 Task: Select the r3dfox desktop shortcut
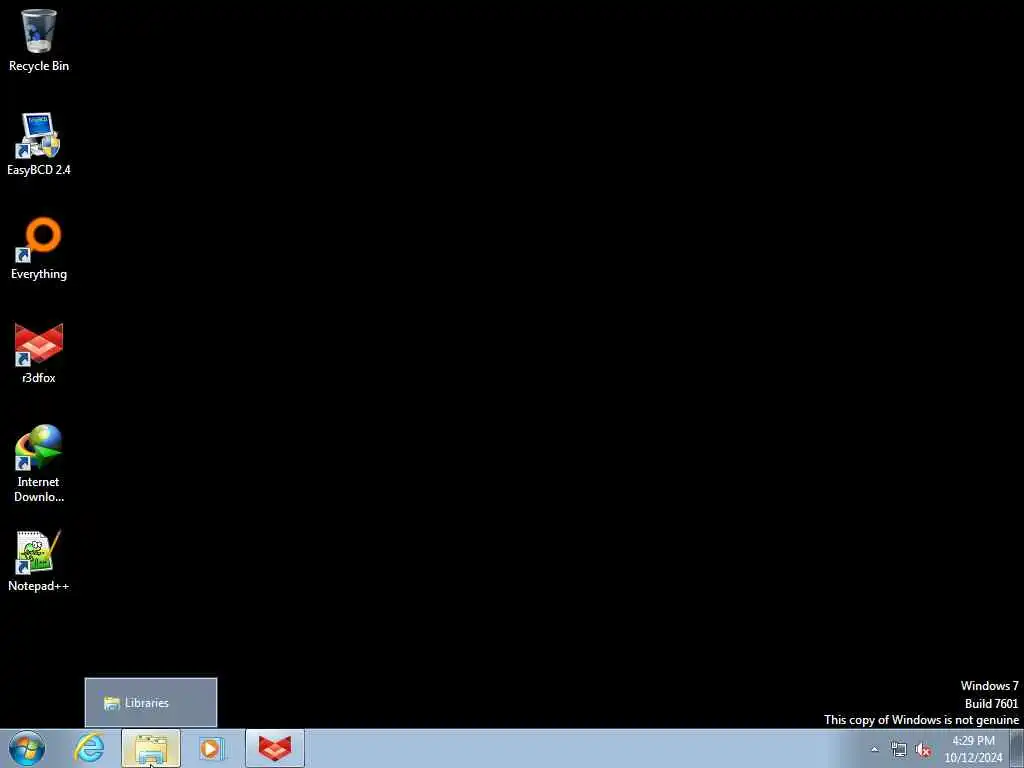pos(39,353)
